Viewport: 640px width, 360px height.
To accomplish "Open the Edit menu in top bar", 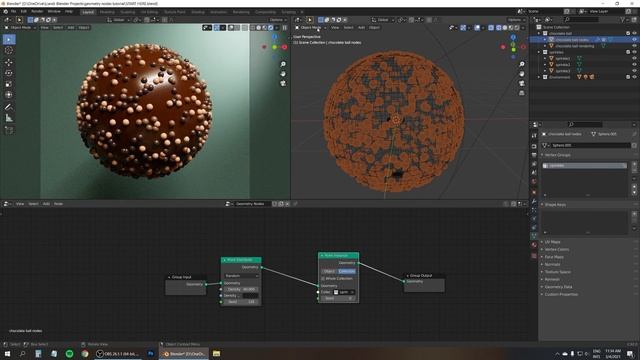I will pyautogui.click(x=24, y=11).
